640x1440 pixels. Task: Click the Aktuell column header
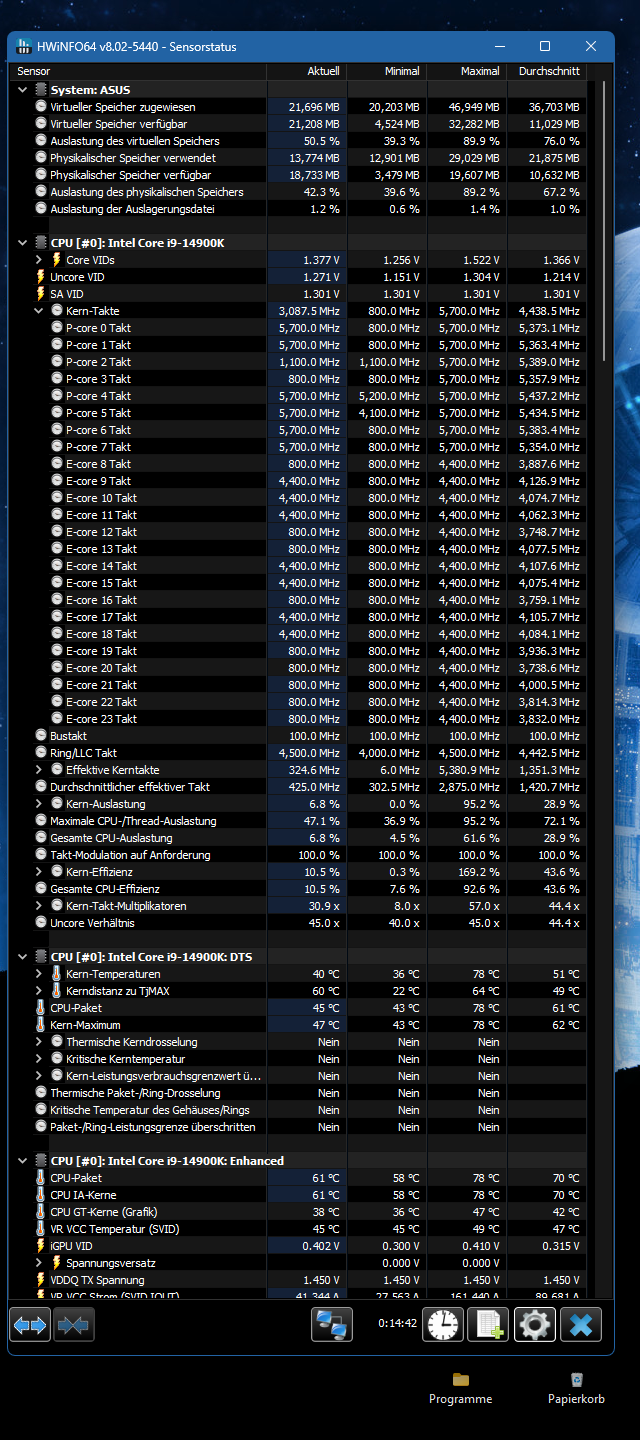point(307,72)
